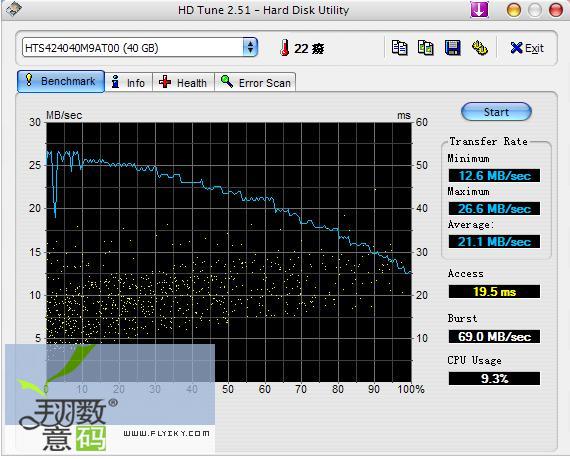Click the HTS424040M9AT00 drive combo box
Screen dimensions: 570x459
coord(140,47)
